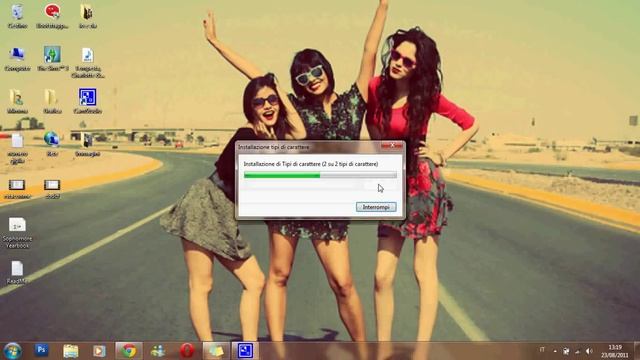The image size is (640, 360).
Task: Launch the blue CamStudio desktop shortcut
Action: click(87, 101)
